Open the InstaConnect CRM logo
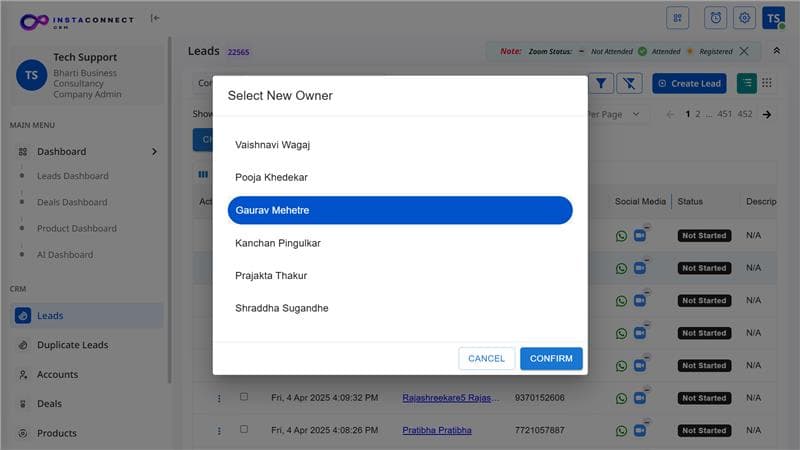This screenshot has width=800, height=450. tap(77, 21)
